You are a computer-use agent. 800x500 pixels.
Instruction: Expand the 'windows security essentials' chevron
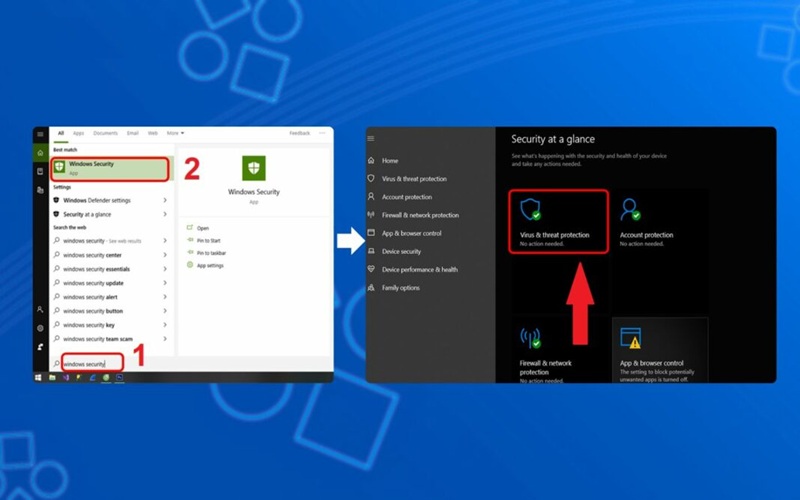pyautogui.click(x=165, y=269)
